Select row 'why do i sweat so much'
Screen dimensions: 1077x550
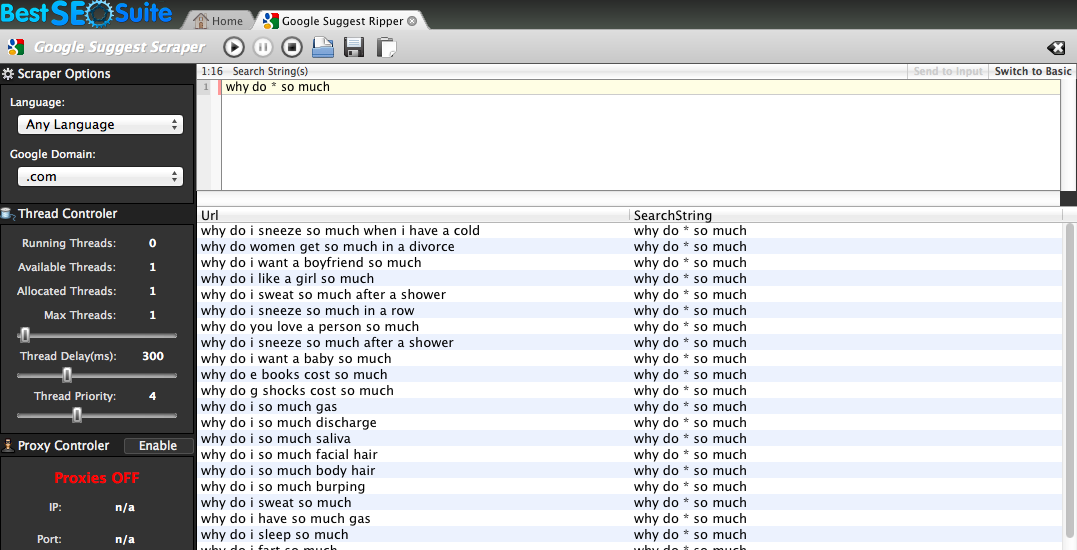click(629, 503)
